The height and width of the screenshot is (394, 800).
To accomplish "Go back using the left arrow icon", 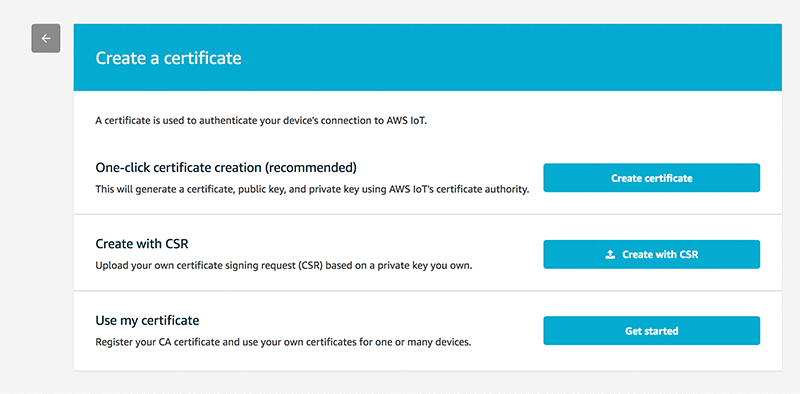I will [46, 38].
